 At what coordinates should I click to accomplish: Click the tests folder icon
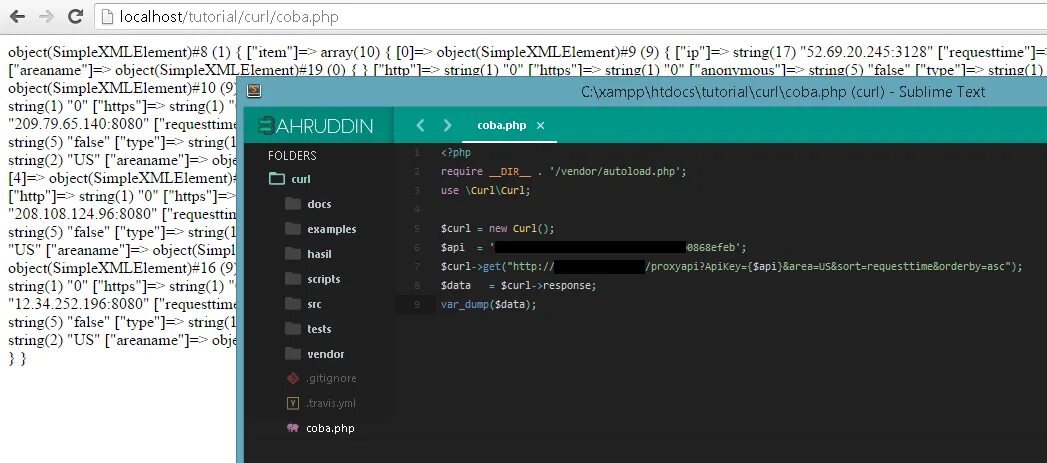coord(292,328)
